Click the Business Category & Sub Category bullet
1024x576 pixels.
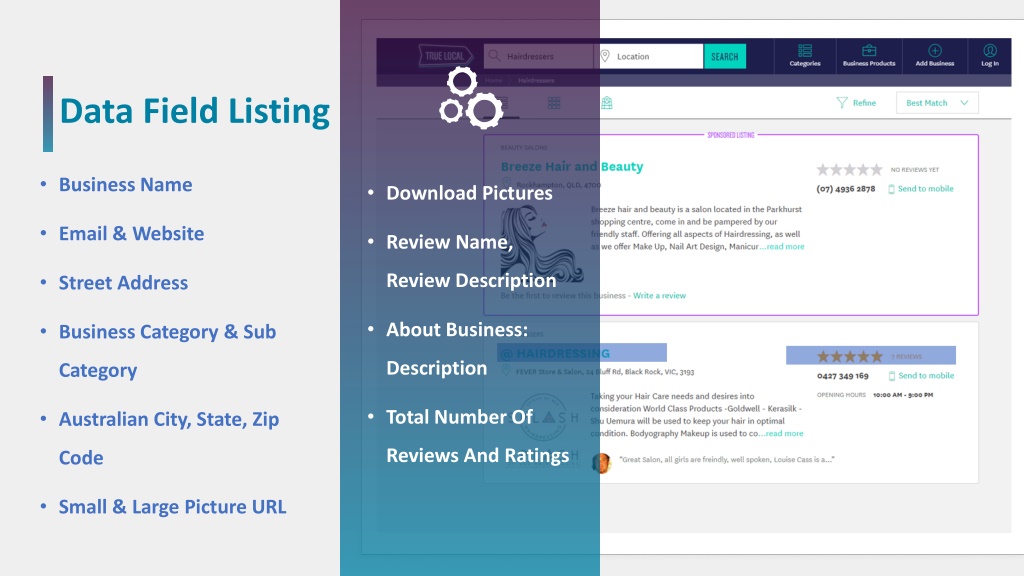pos(167,351)
